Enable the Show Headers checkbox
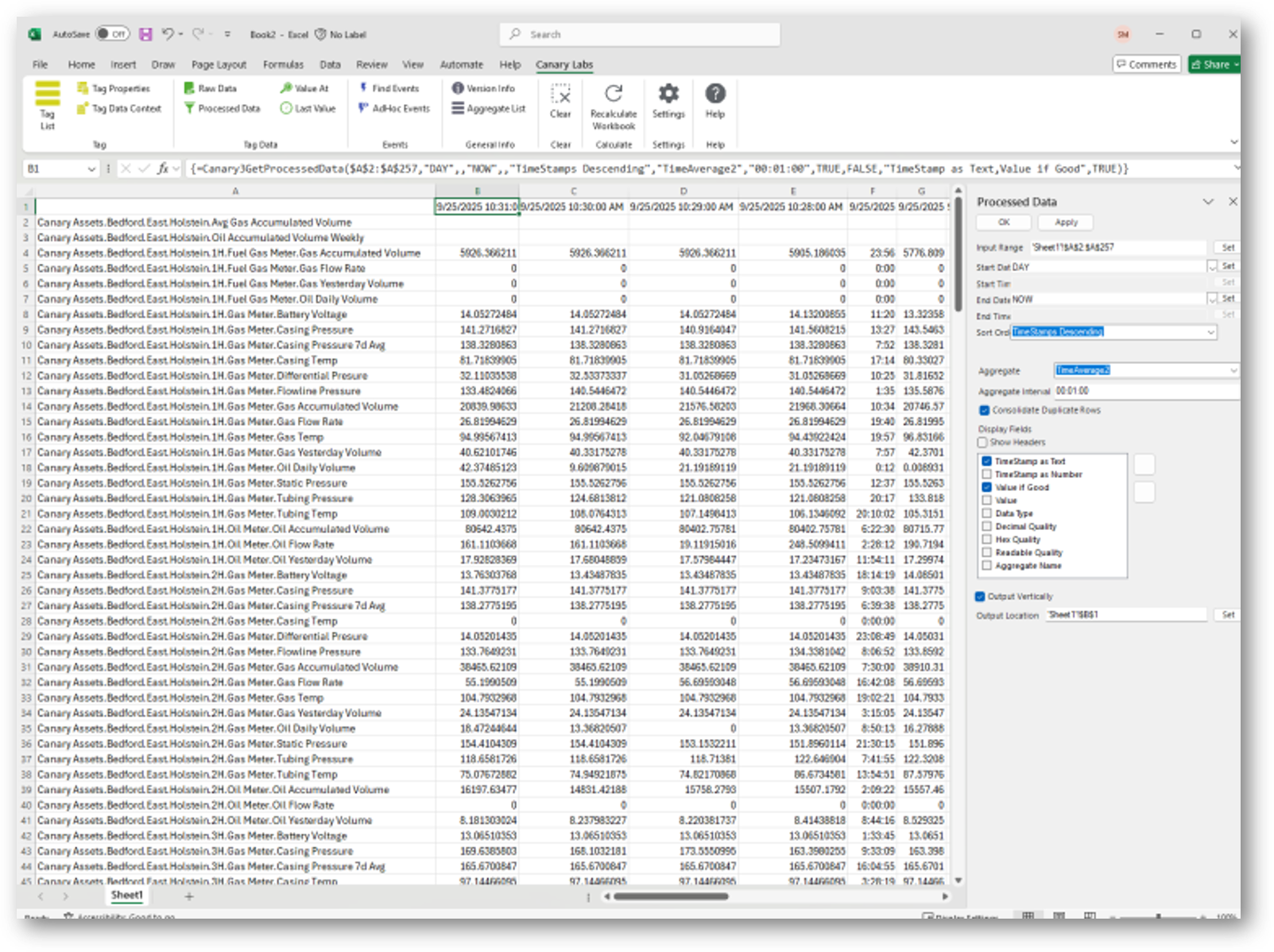Screen dimensions: 1274x952 point(982,443)
